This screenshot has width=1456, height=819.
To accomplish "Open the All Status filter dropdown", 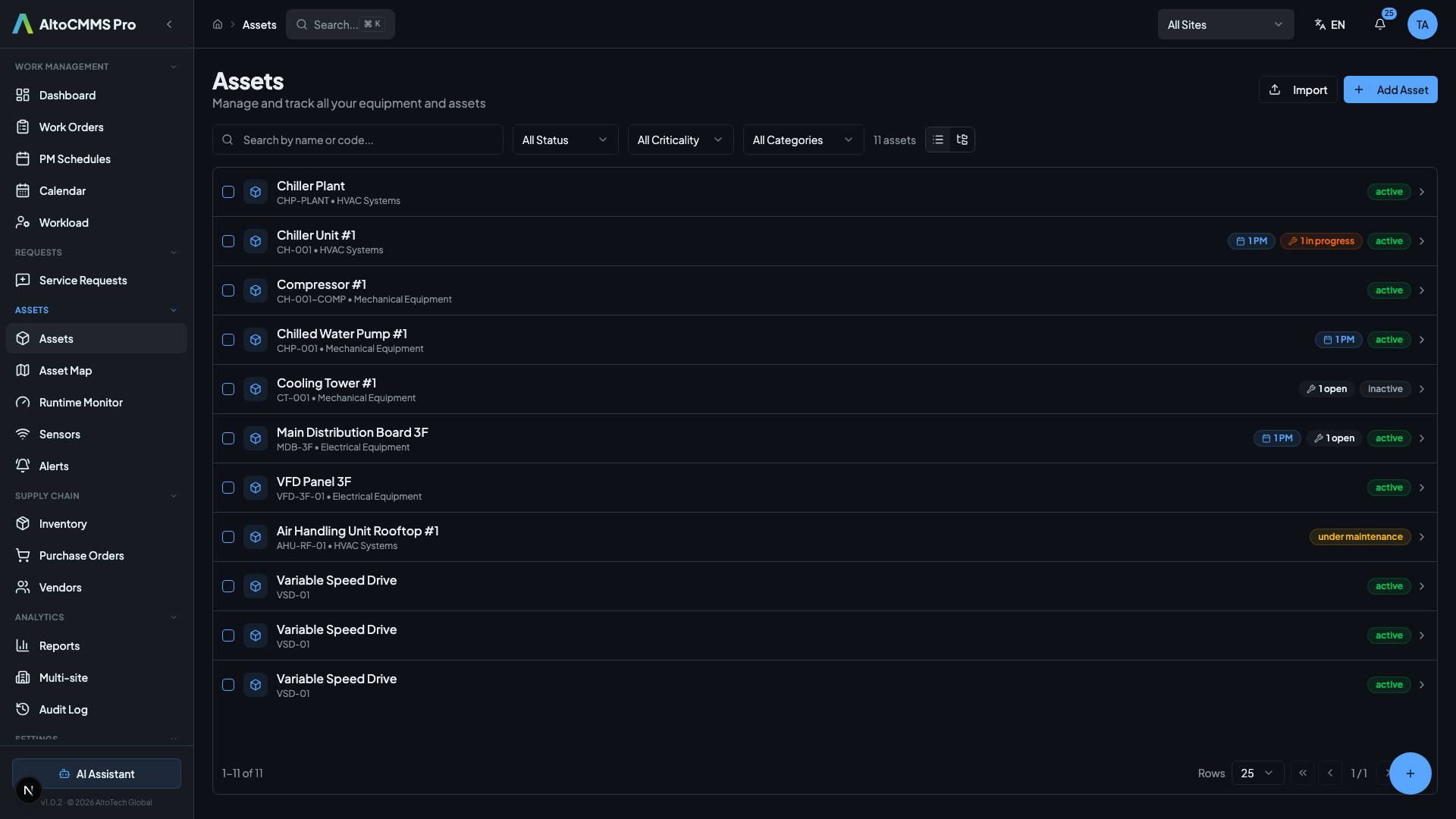I will [x=565, y=140].
